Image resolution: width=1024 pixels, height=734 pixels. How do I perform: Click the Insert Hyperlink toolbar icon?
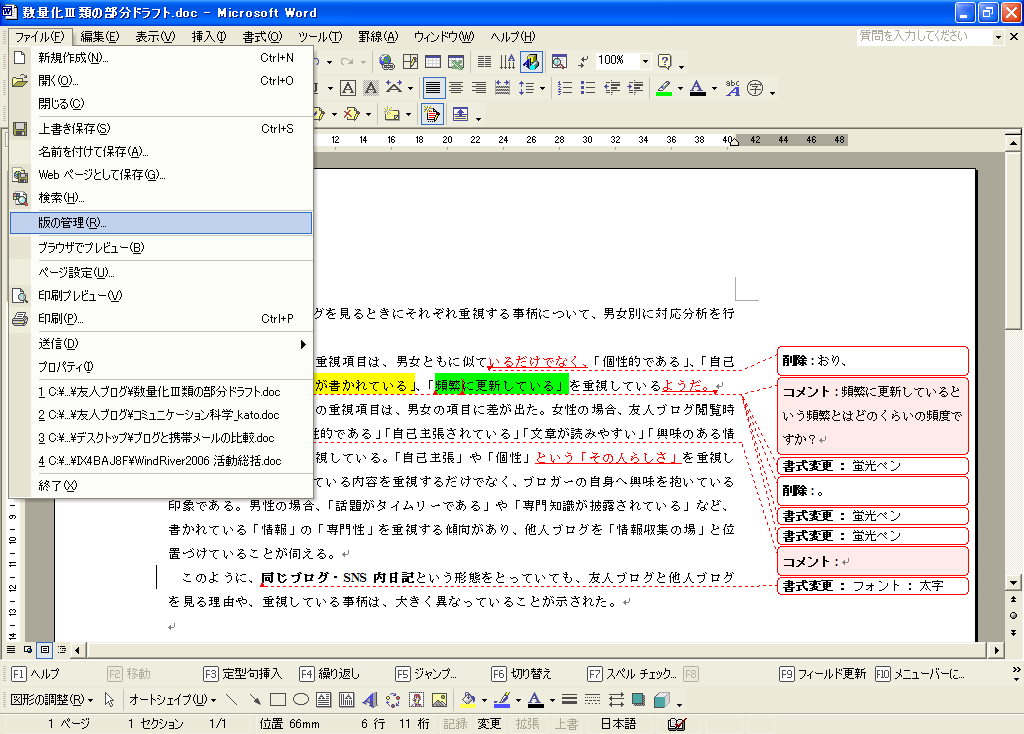(386, 61)
